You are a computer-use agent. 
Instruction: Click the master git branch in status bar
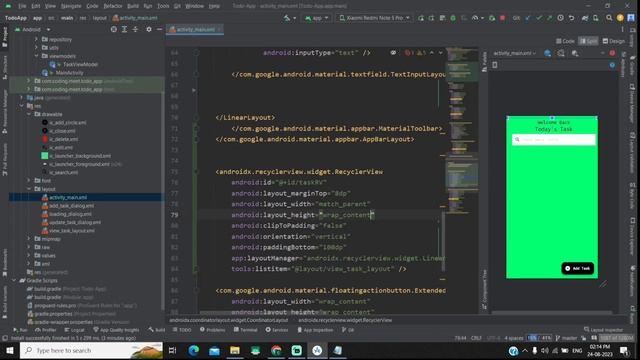[567, 338]
